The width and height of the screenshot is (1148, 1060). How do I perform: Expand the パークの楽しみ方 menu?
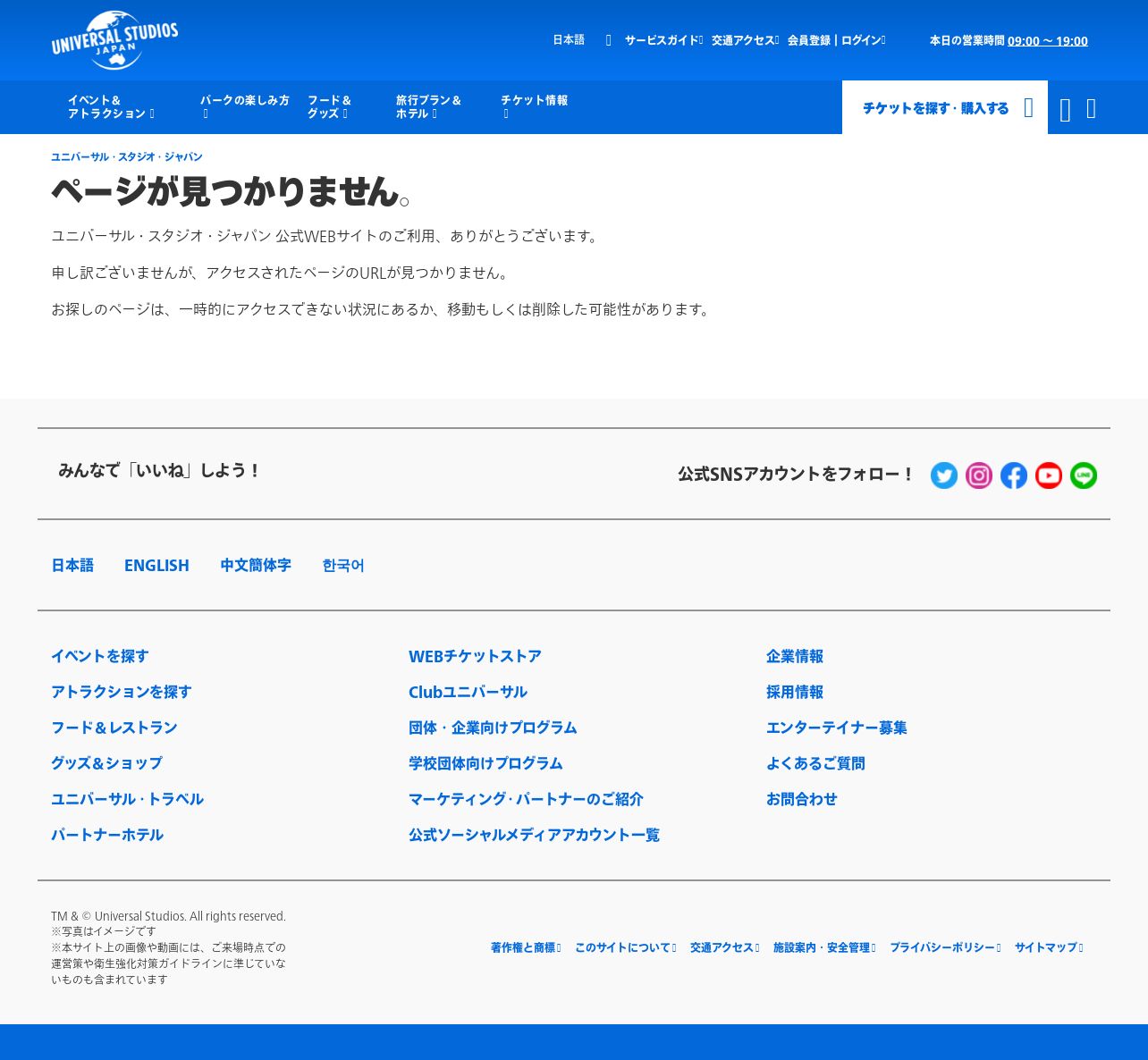tap(245, 107)
